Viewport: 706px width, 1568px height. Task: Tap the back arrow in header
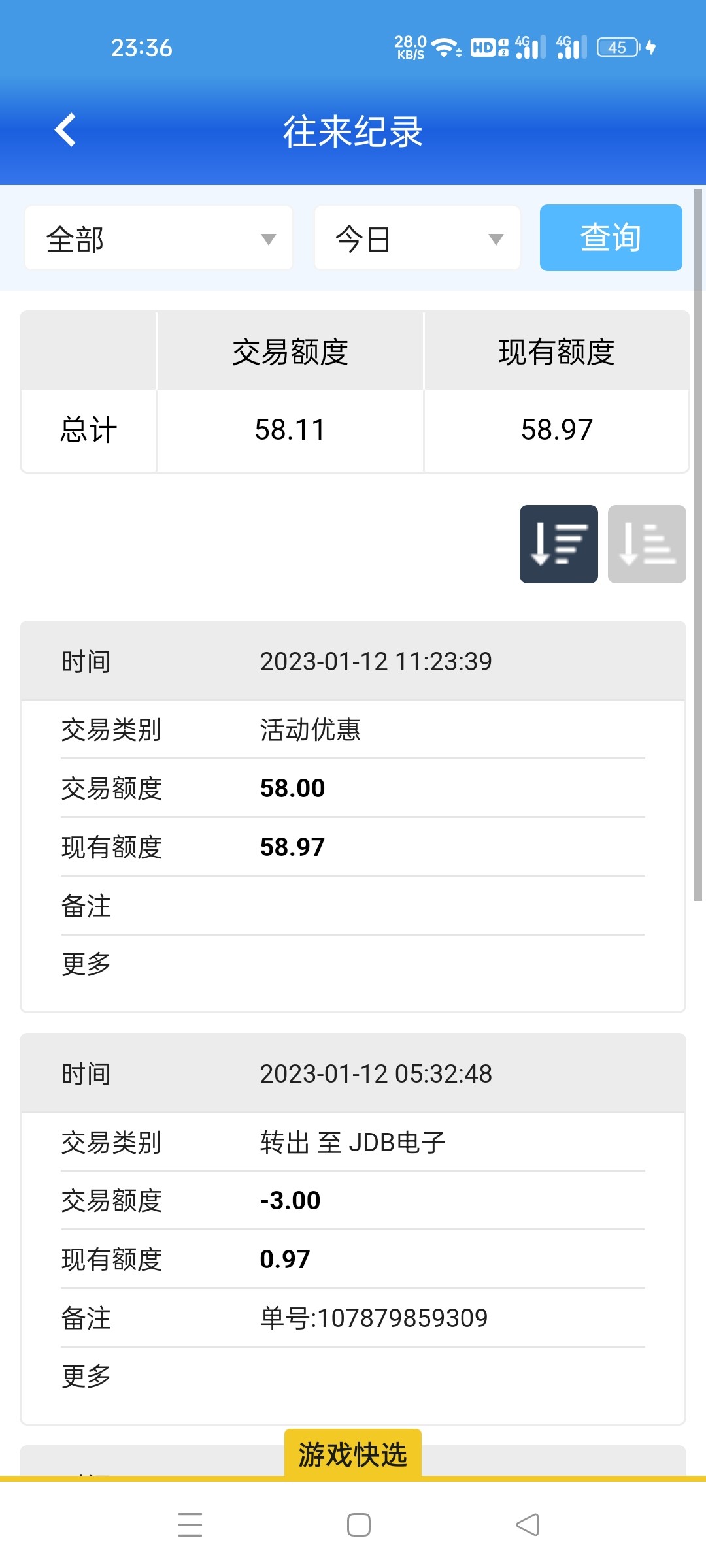(x=65, y=130)
